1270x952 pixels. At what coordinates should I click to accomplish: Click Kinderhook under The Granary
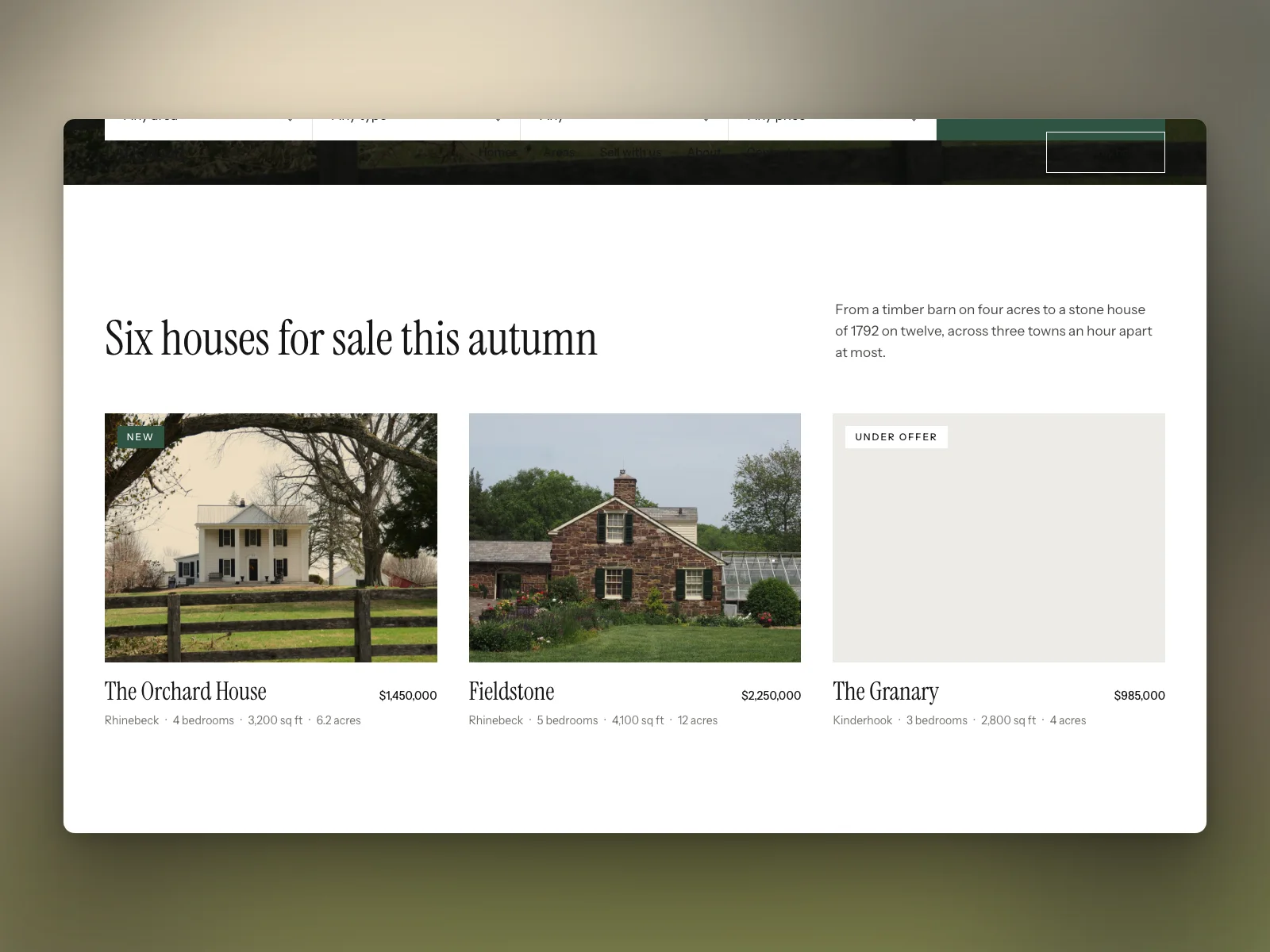point(863,720)
